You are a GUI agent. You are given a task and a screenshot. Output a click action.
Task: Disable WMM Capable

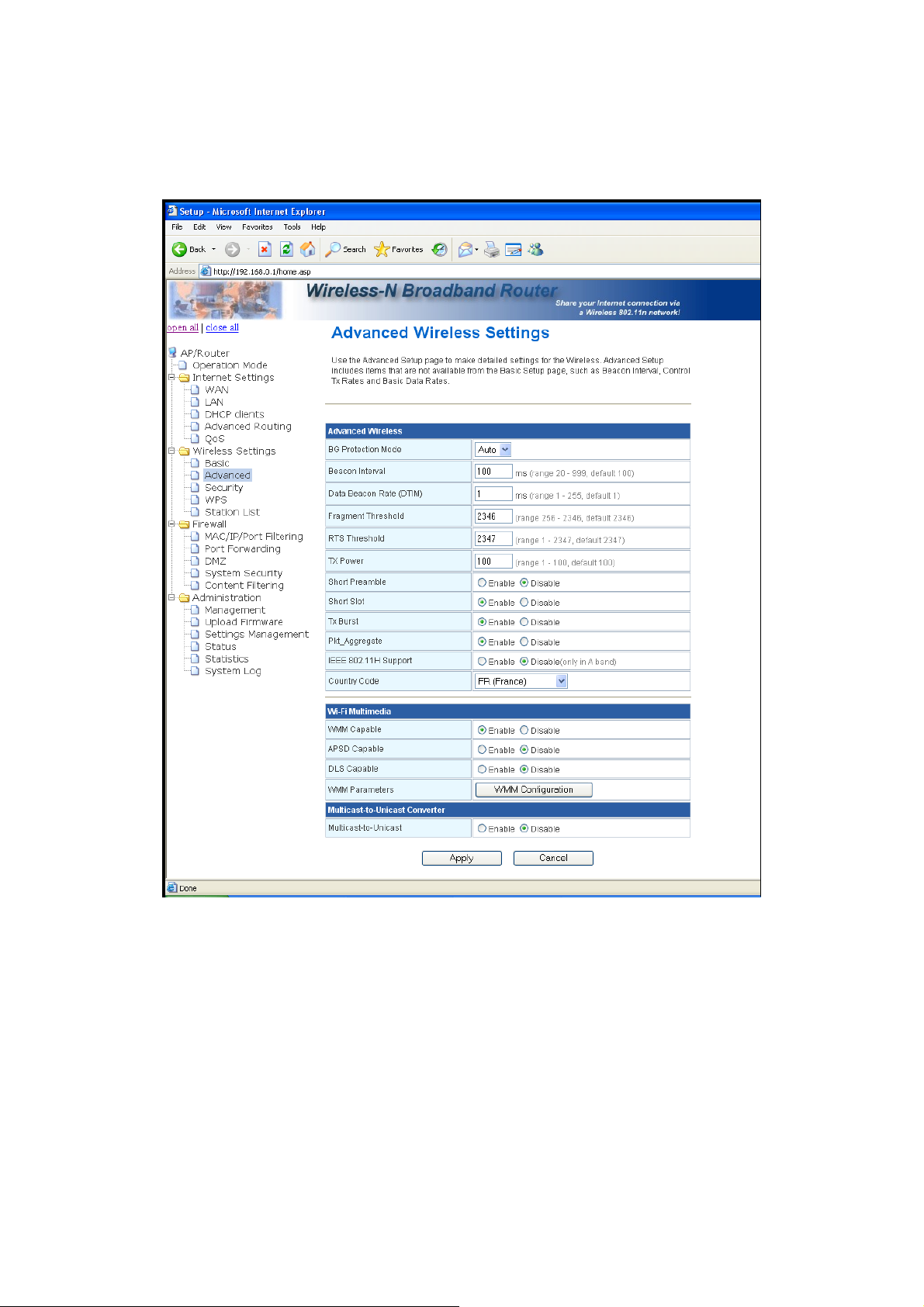pos(524,730)
